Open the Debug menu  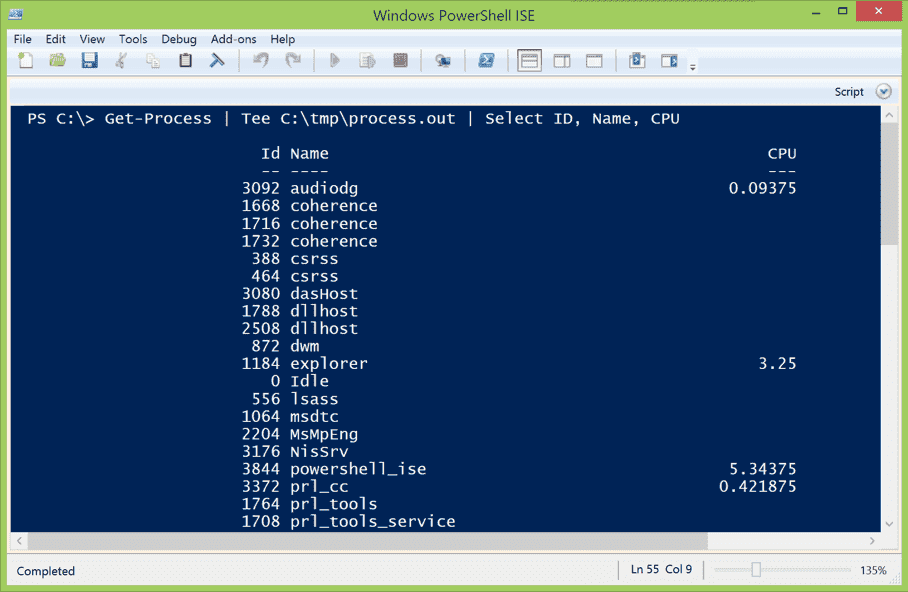tap(178, 39)
